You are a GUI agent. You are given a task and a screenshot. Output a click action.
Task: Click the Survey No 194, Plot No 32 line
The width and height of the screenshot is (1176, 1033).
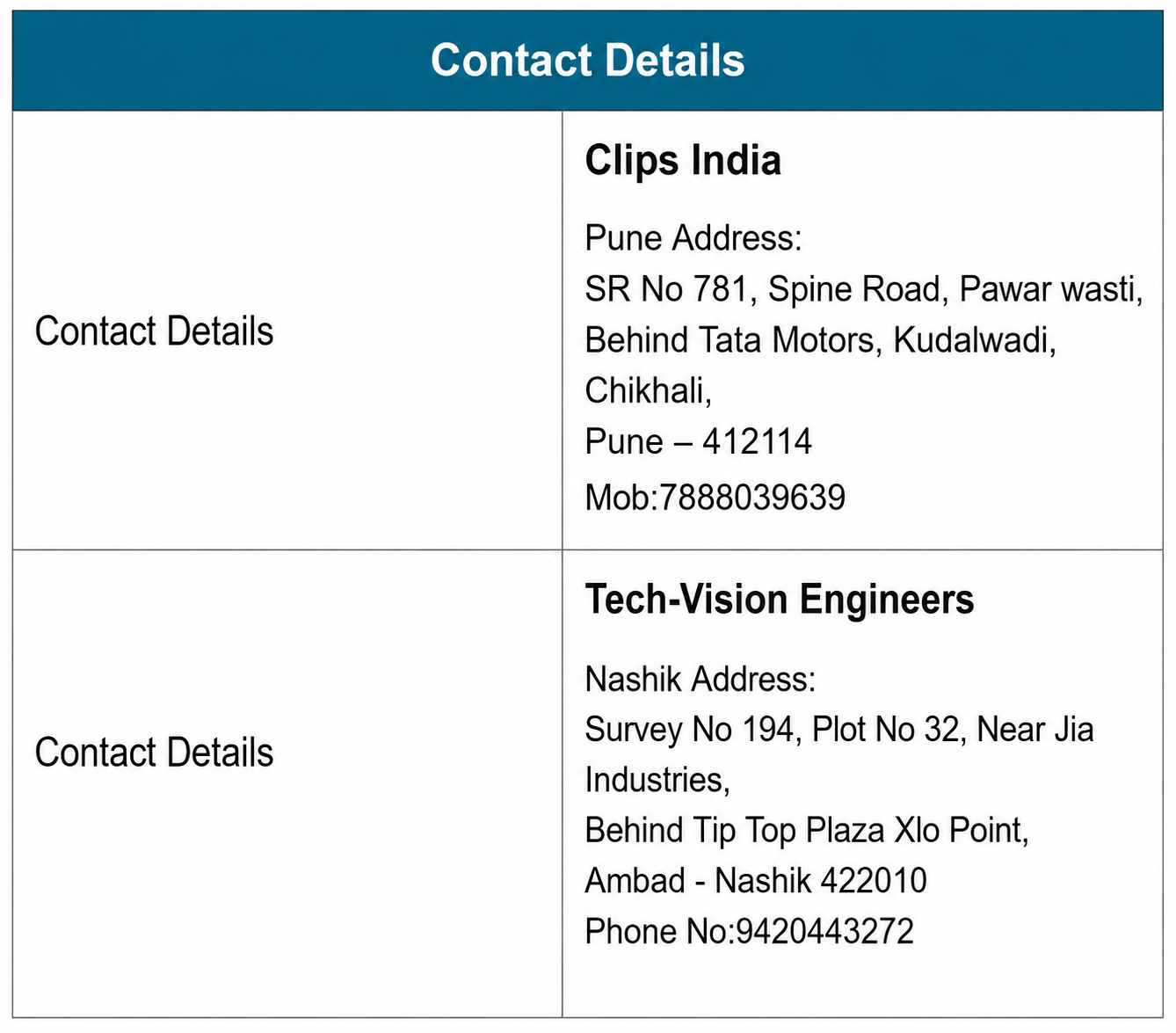(x=773, y=730)
